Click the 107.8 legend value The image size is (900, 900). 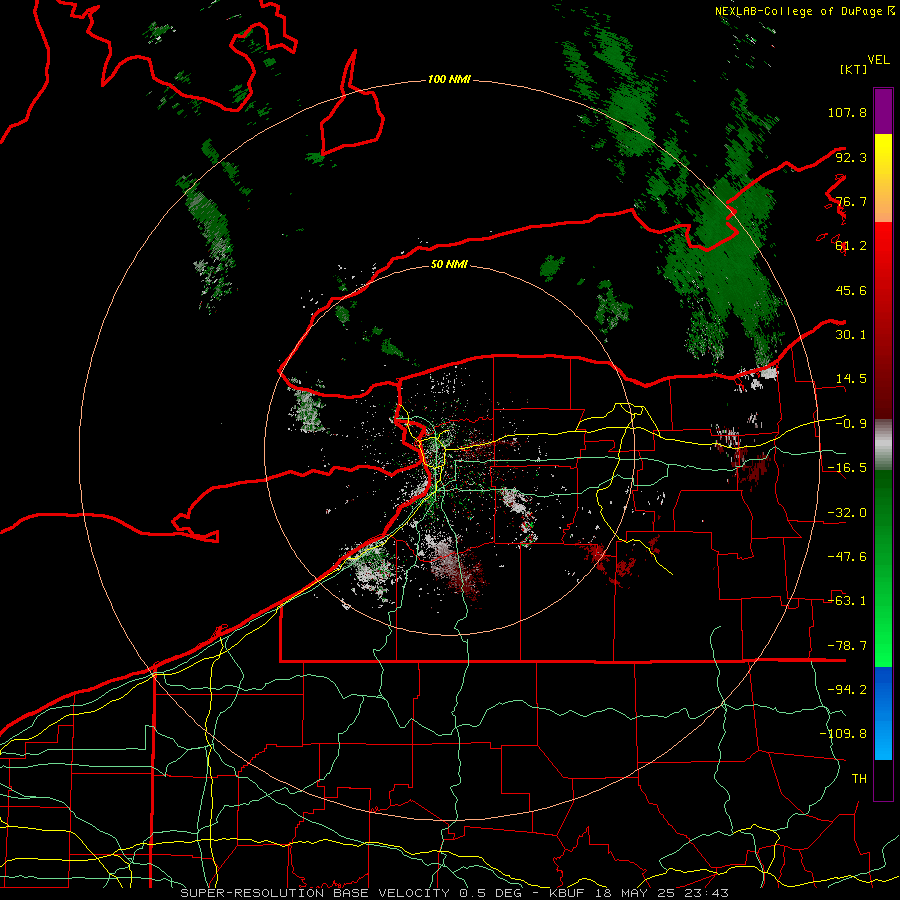pyautogui.click(x=847, y=112)
